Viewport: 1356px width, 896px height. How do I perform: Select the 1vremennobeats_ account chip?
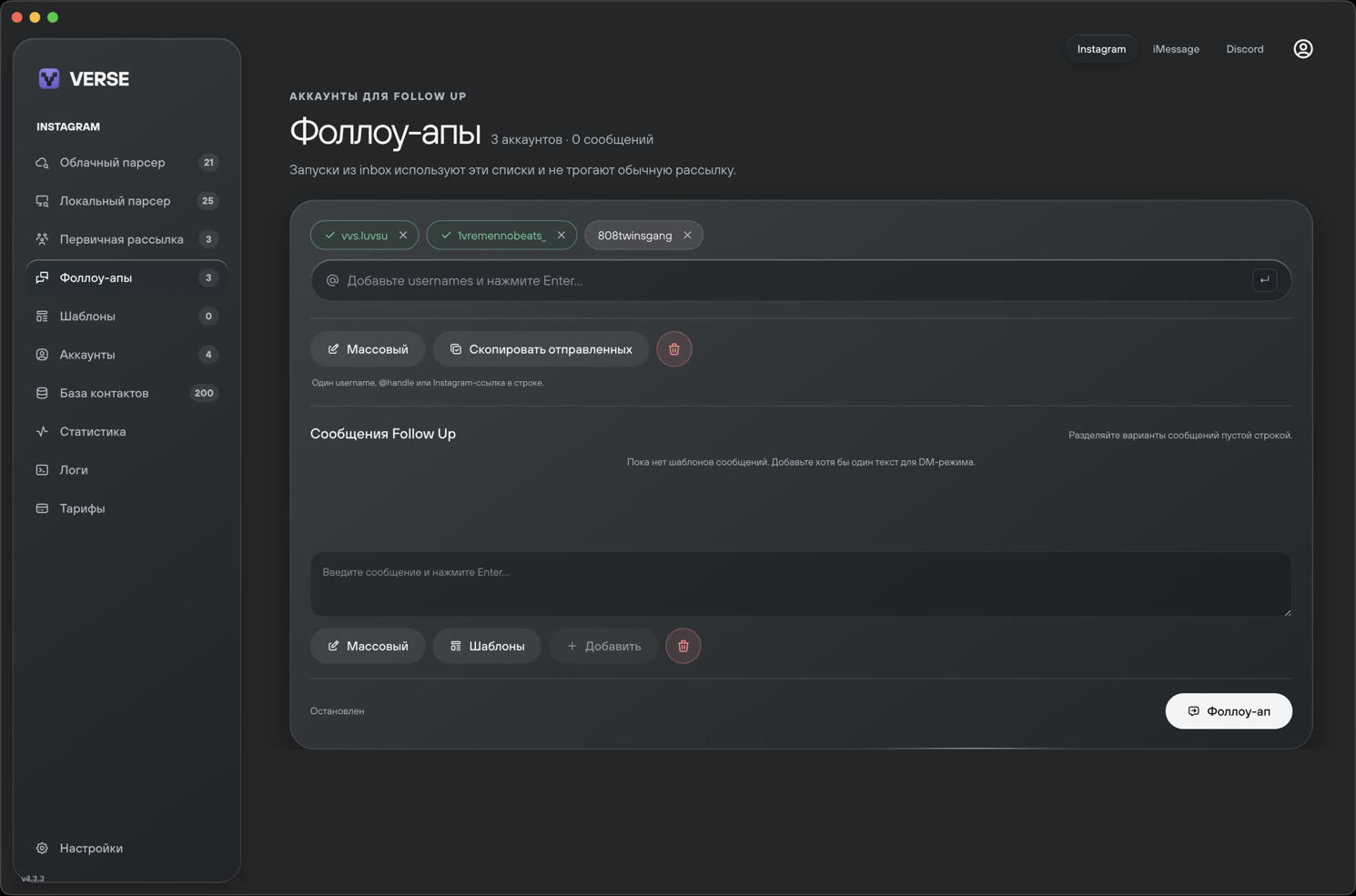(x=501, y=236)
